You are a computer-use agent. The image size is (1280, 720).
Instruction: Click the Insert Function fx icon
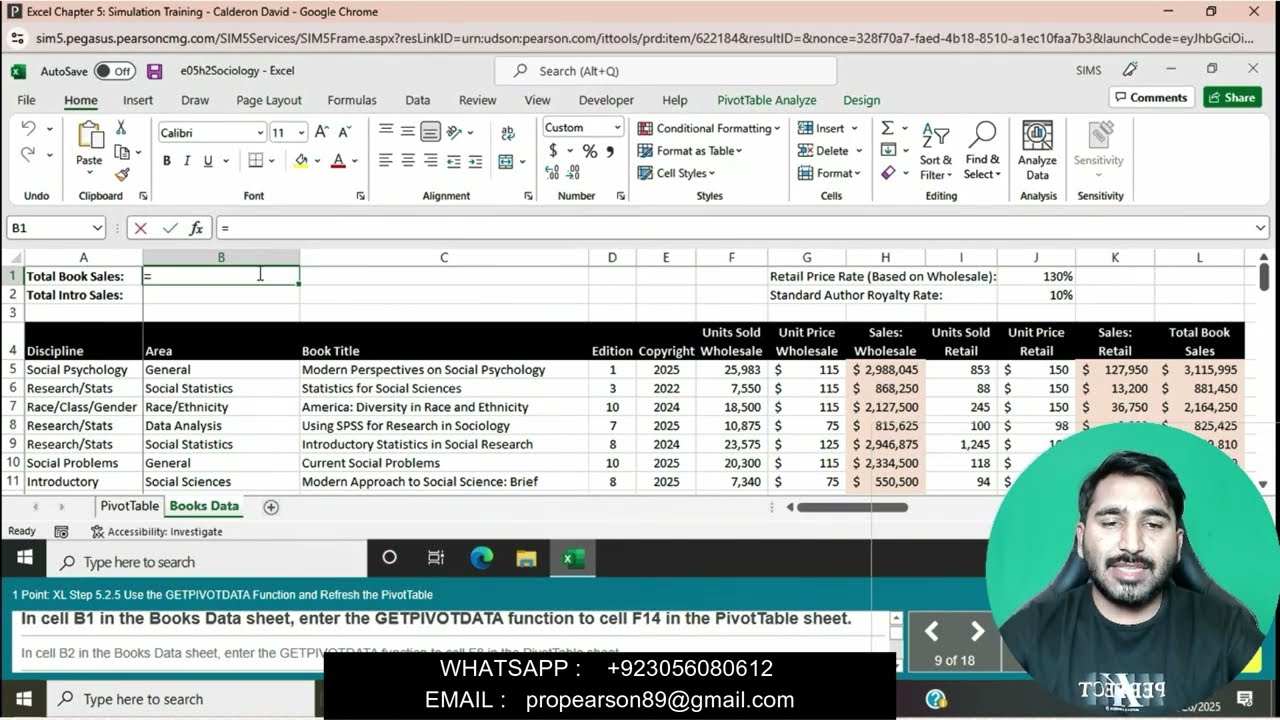pyautogui.click(x=196, y=228)
